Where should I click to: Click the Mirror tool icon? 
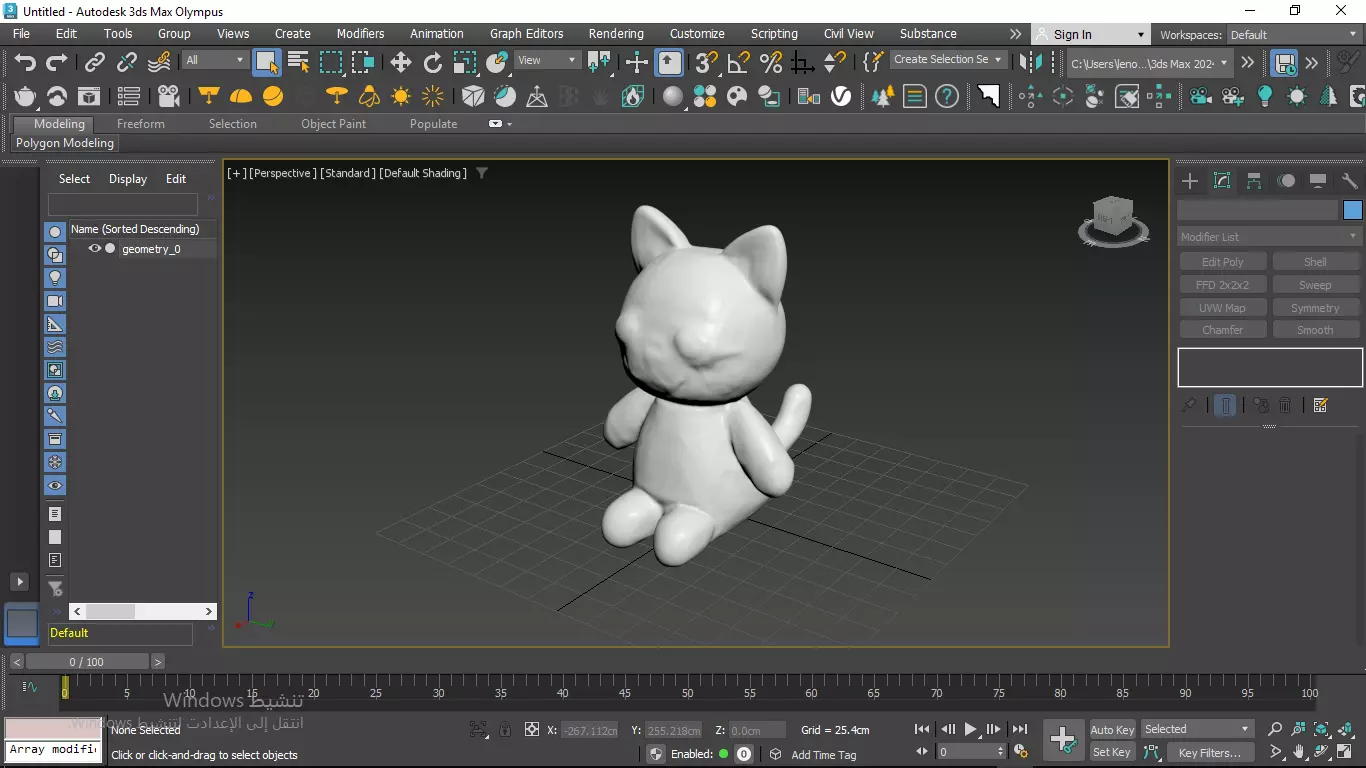click(1029, 62)
